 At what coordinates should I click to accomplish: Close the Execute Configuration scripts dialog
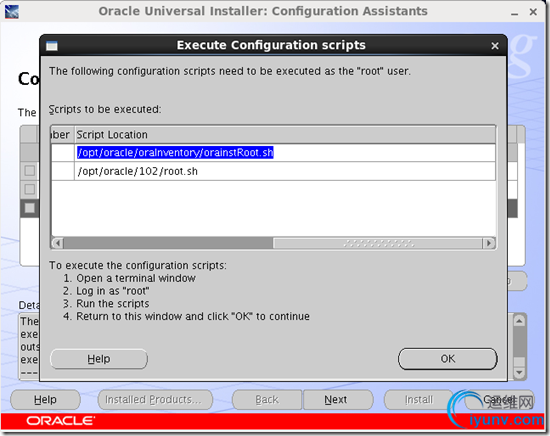tap(495, 46)
